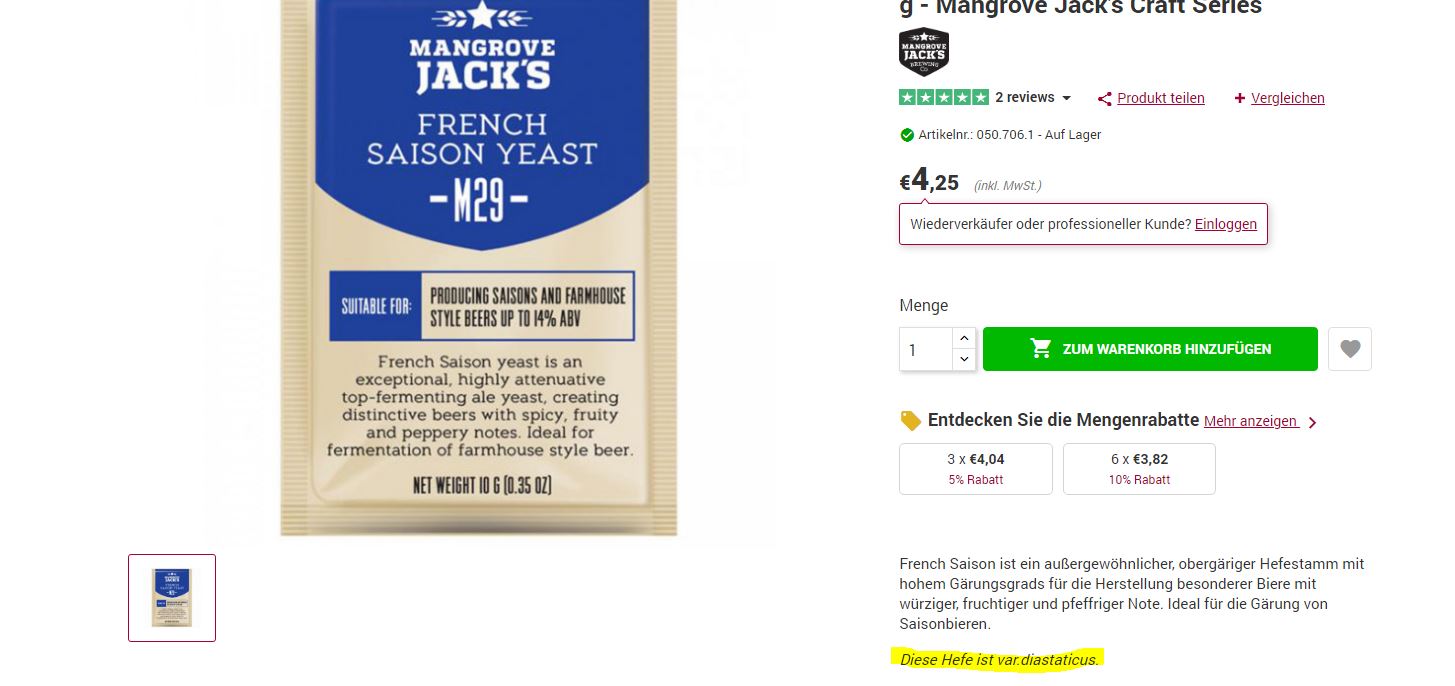Click the Vergleichen link
Screen dimensions: 1455x686
click(x=1288, y=98)
